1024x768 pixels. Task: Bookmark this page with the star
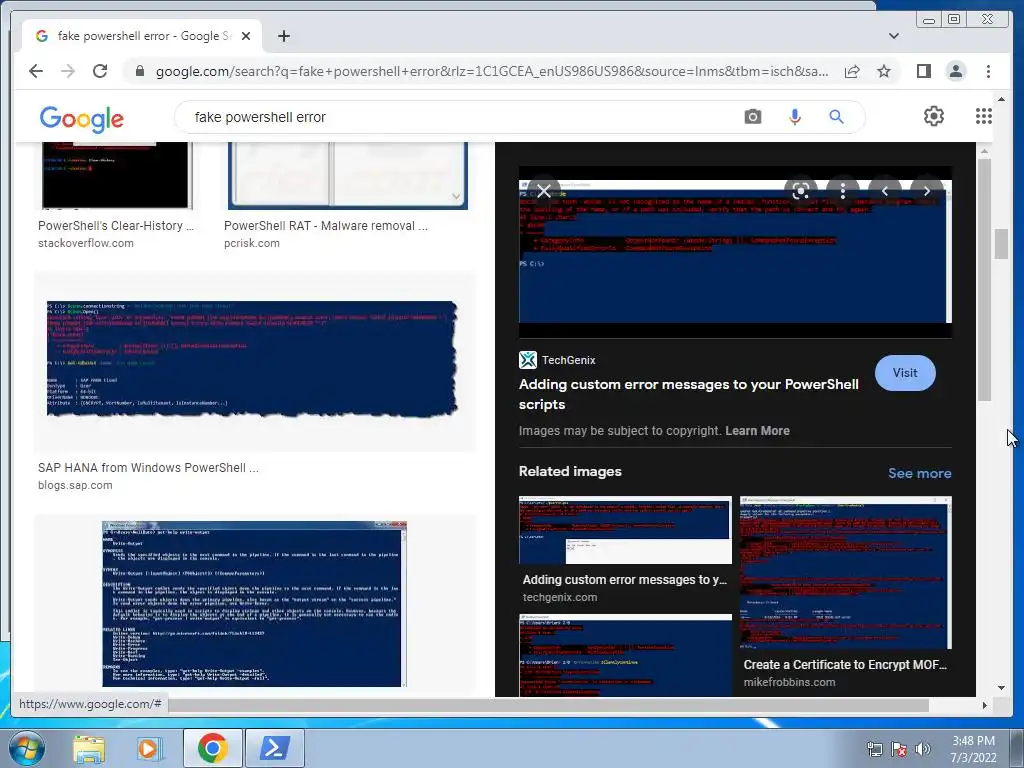884,71
